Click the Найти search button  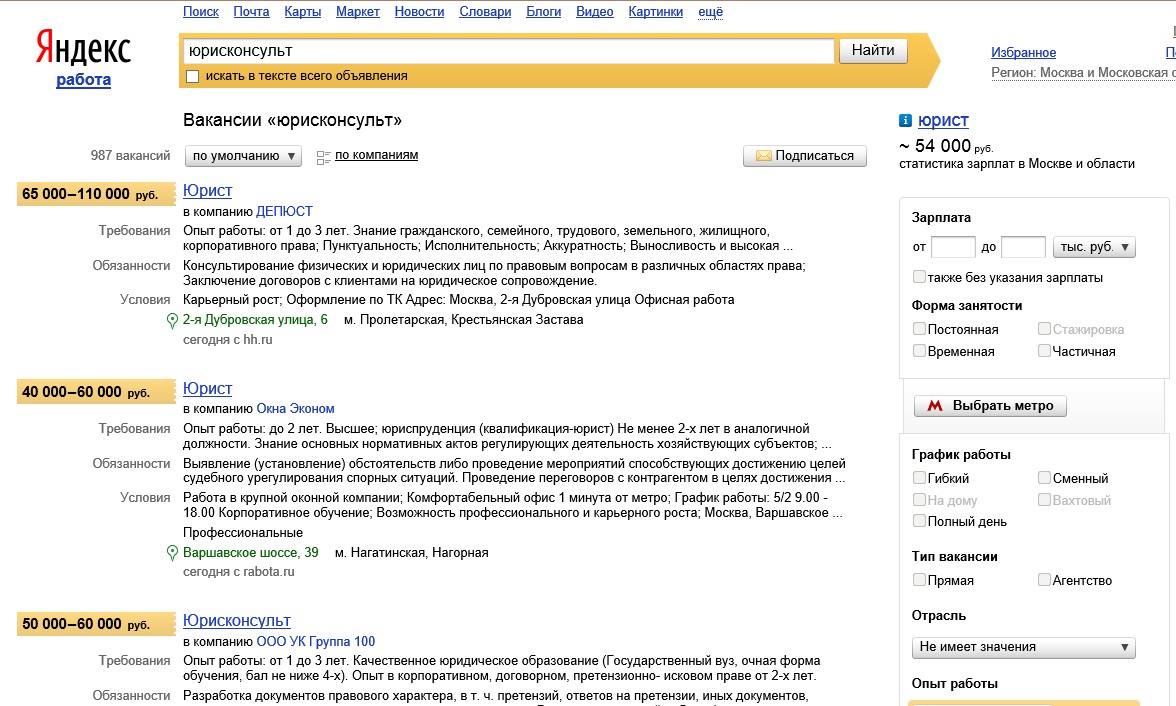[x=873, y=50]
